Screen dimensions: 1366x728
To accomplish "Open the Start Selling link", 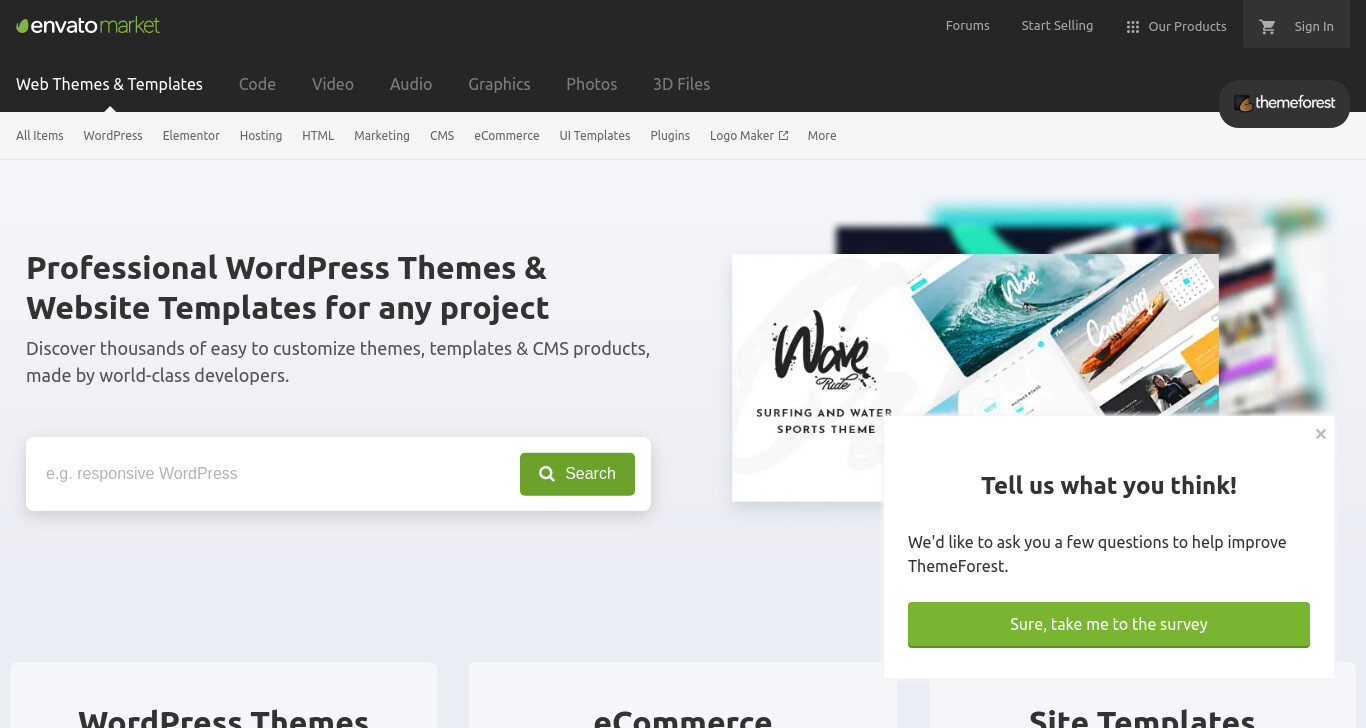I will pos(1057,26).
